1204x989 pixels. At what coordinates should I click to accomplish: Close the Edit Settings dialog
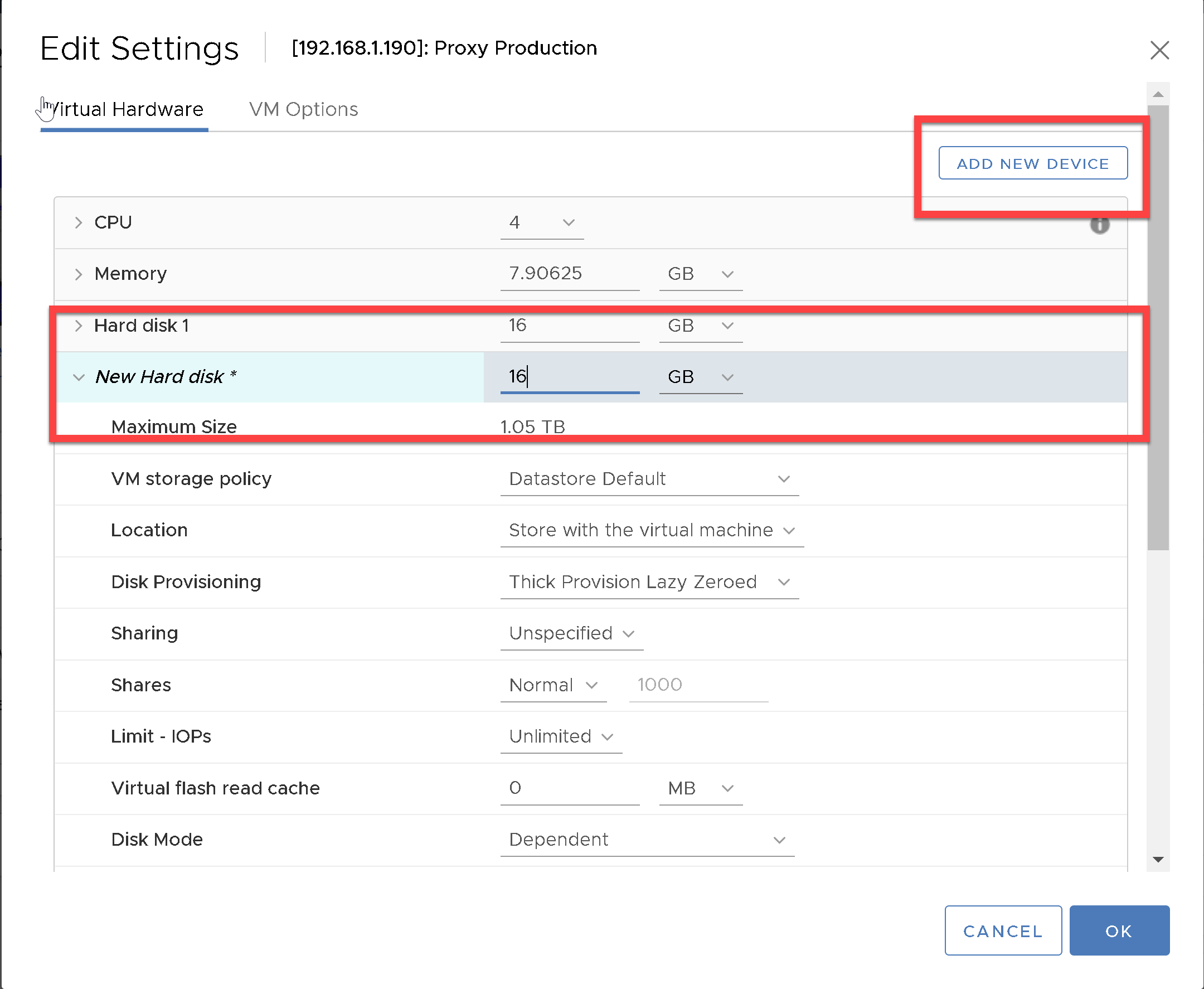(1159, 50)
